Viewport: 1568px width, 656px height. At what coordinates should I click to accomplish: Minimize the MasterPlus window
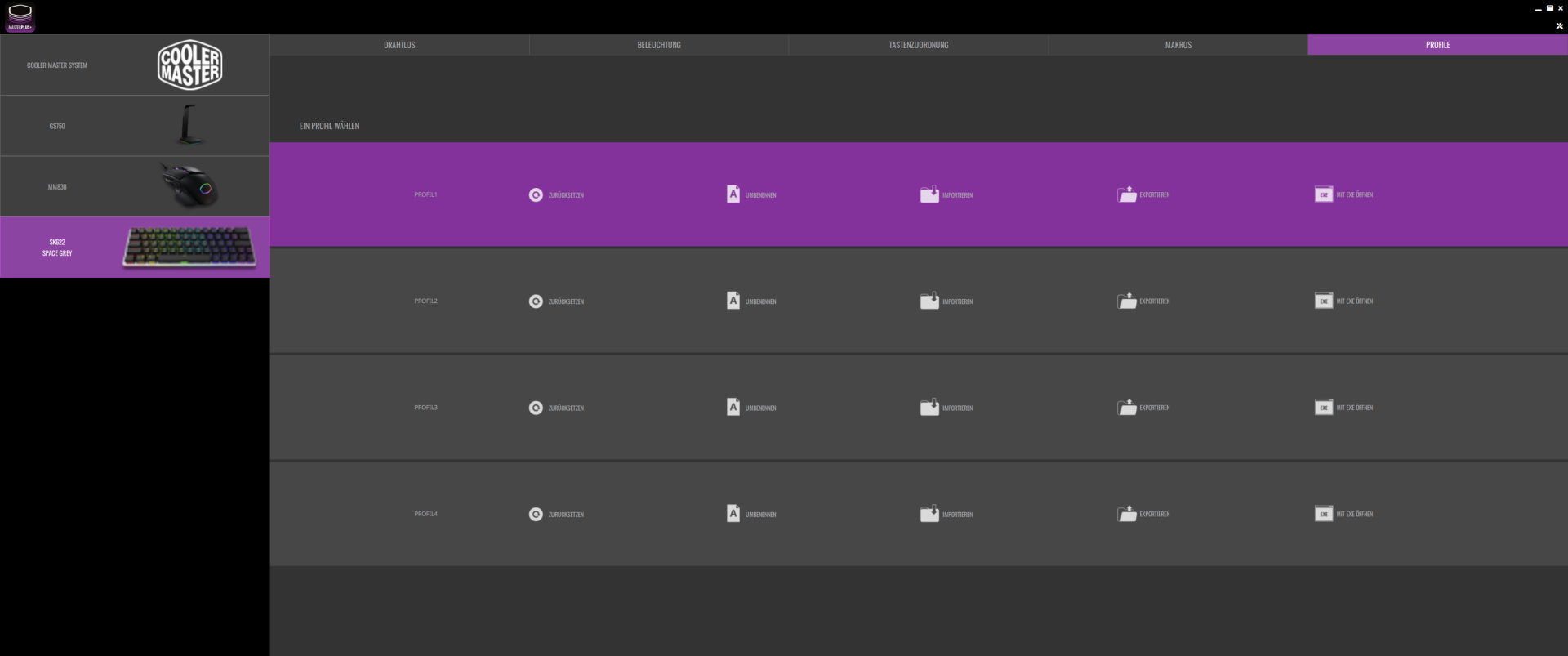click(1538, 8)
